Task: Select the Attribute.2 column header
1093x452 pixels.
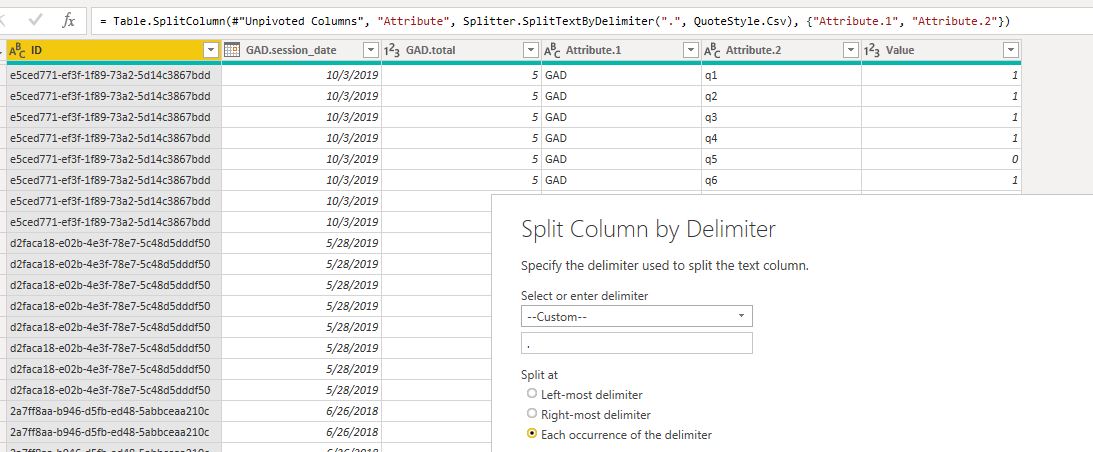Action: tap(781, 50)
